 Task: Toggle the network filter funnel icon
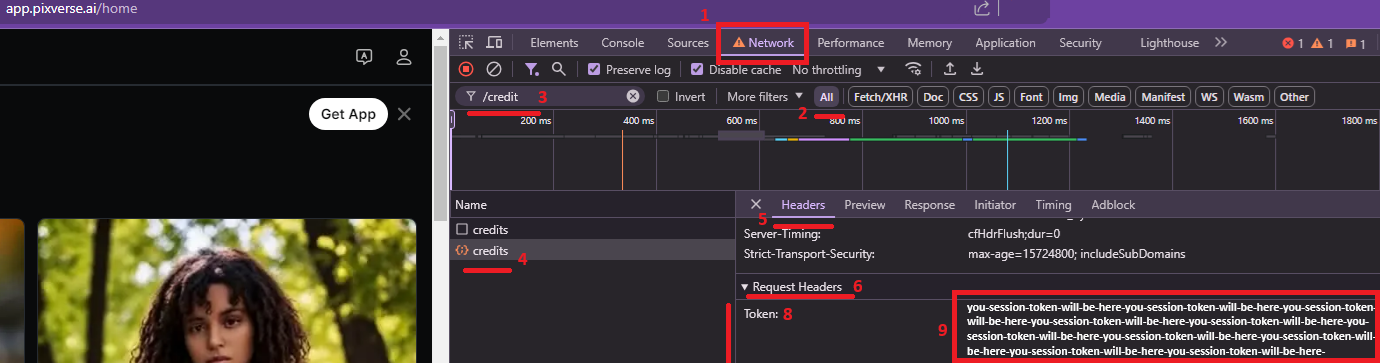pos(533,69)
